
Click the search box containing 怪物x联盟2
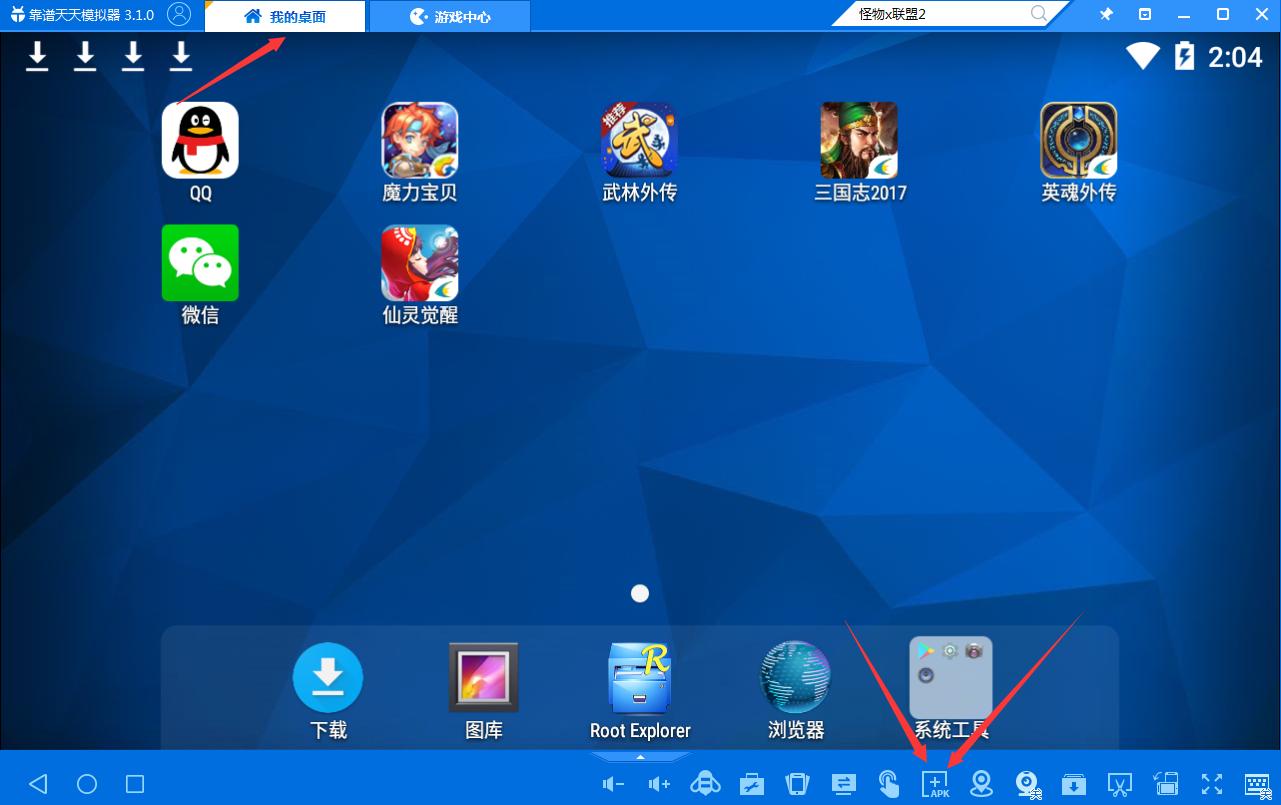(x=940, y=14)
